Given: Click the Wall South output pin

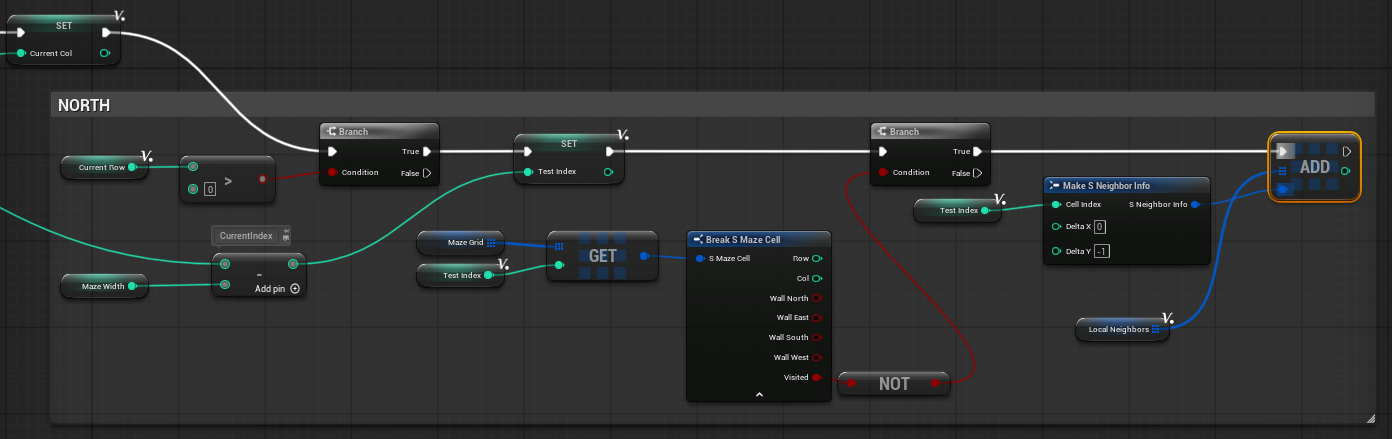Looking at the screenshot, I should click(x=817, y=337).
